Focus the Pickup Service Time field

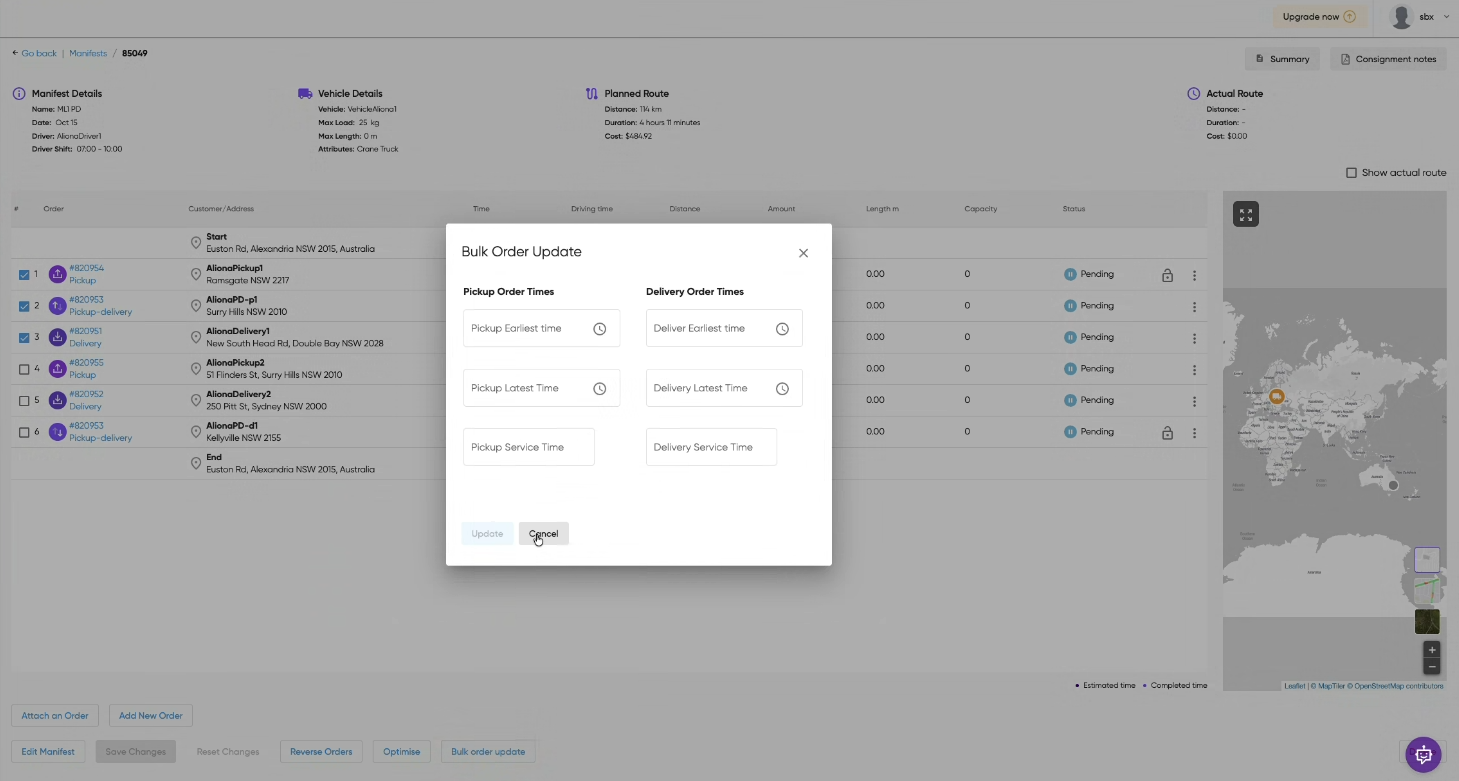point(528,447)
